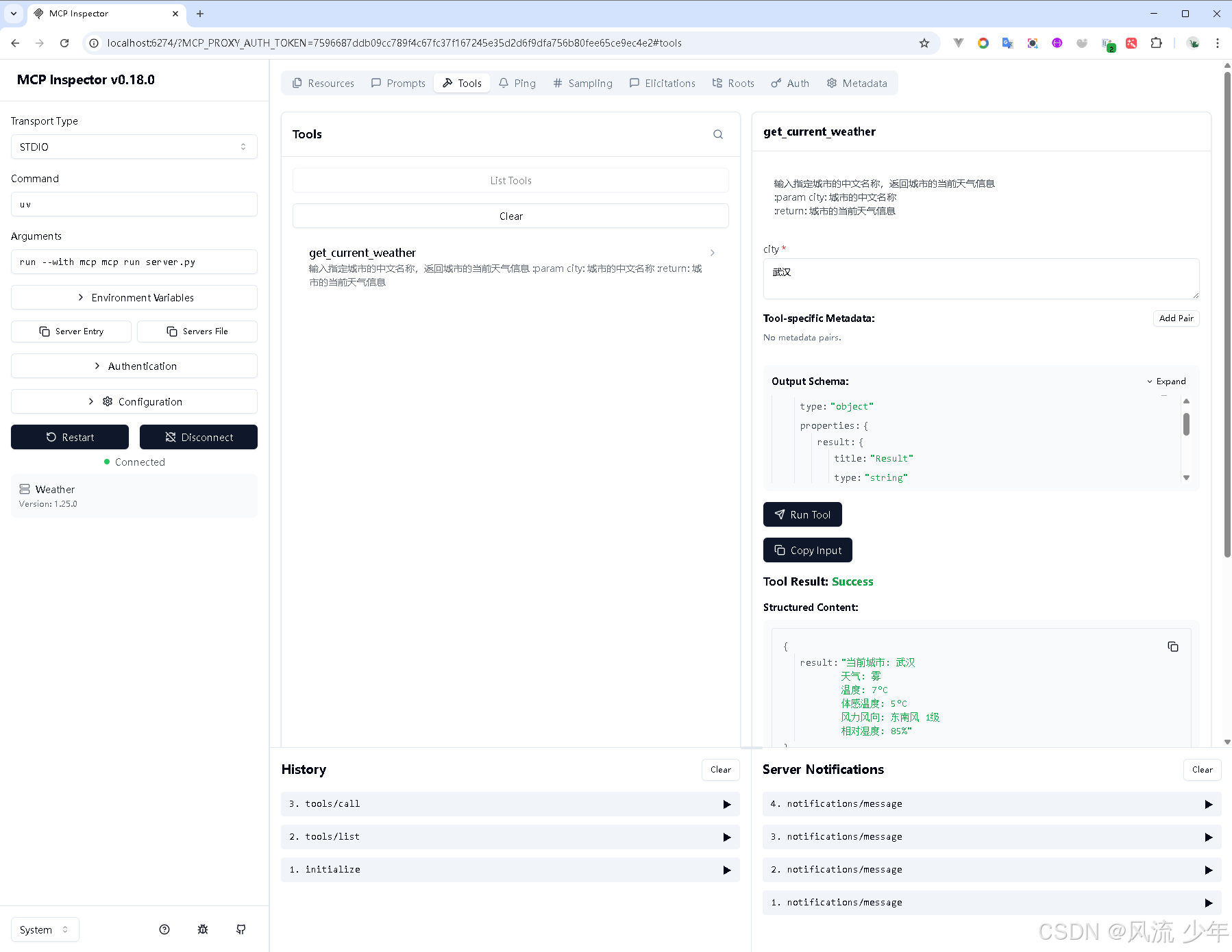
Task: Open the GitHub icon link
Action: point(241,930)
